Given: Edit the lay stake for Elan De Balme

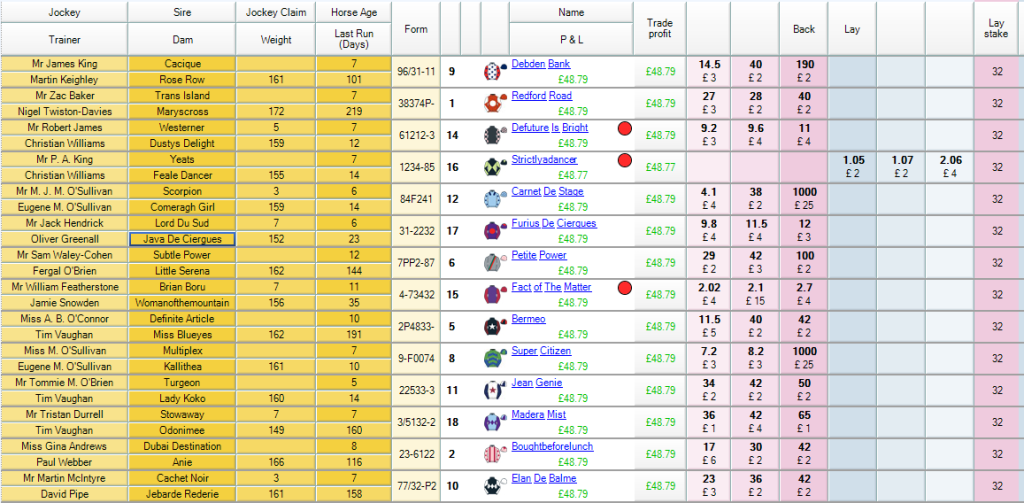Looking at the screenshot, I should pos(997,486).
